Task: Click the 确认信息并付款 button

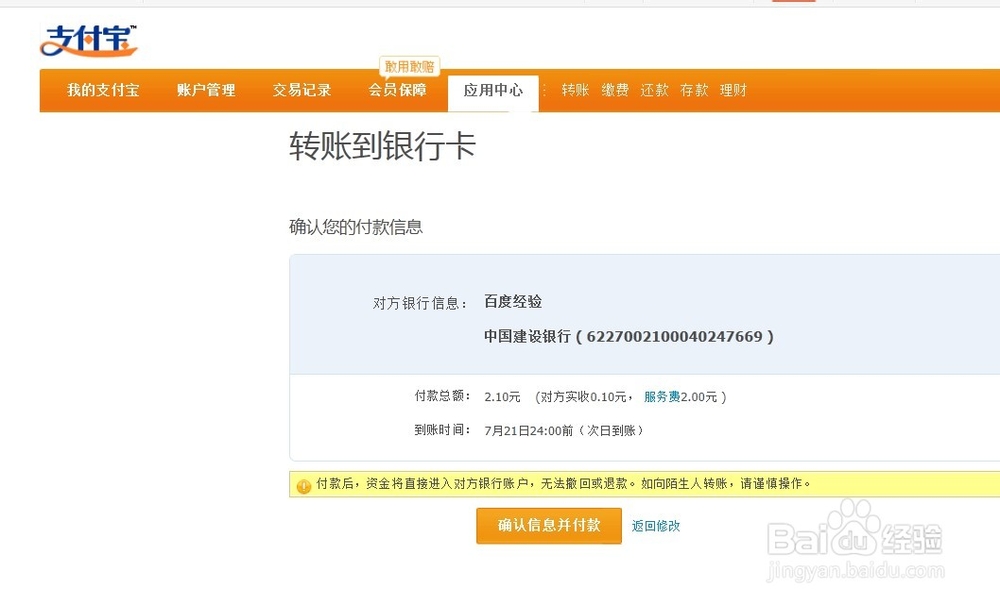Action: pos(548,525)
